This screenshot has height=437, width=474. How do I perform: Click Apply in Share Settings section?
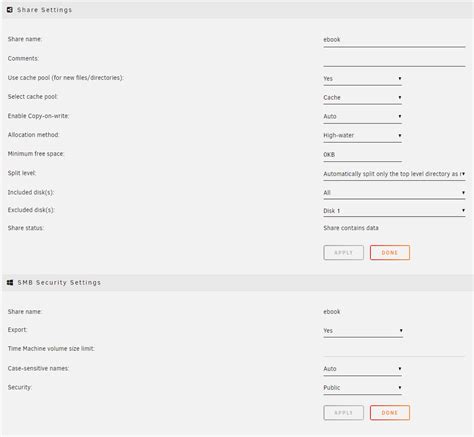pos(343,253)
